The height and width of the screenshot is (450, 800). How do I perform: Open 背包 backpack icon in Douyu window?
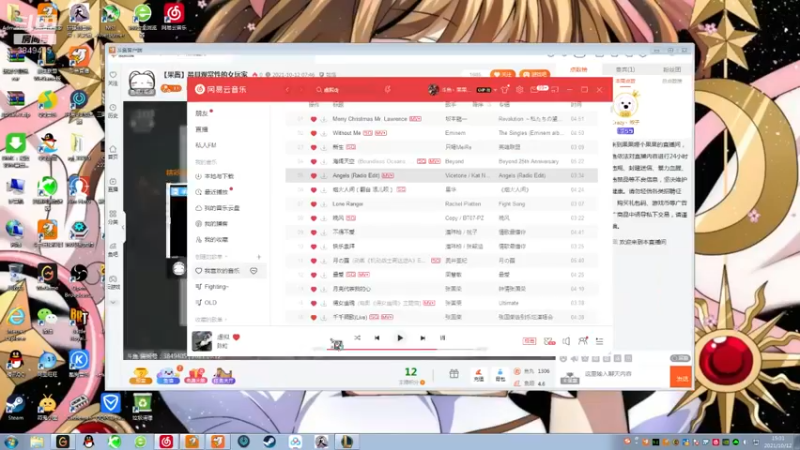pos(500,375)
